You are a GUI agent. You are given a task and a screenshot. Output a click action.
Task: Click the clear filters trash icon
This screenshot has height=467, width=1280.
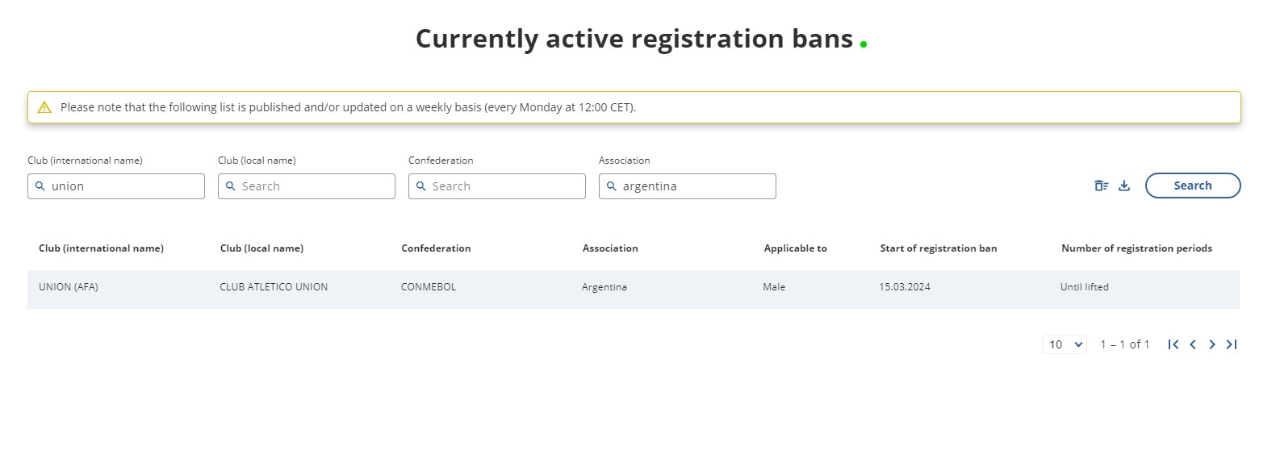pyautogui.click(x=1101, y=186)
